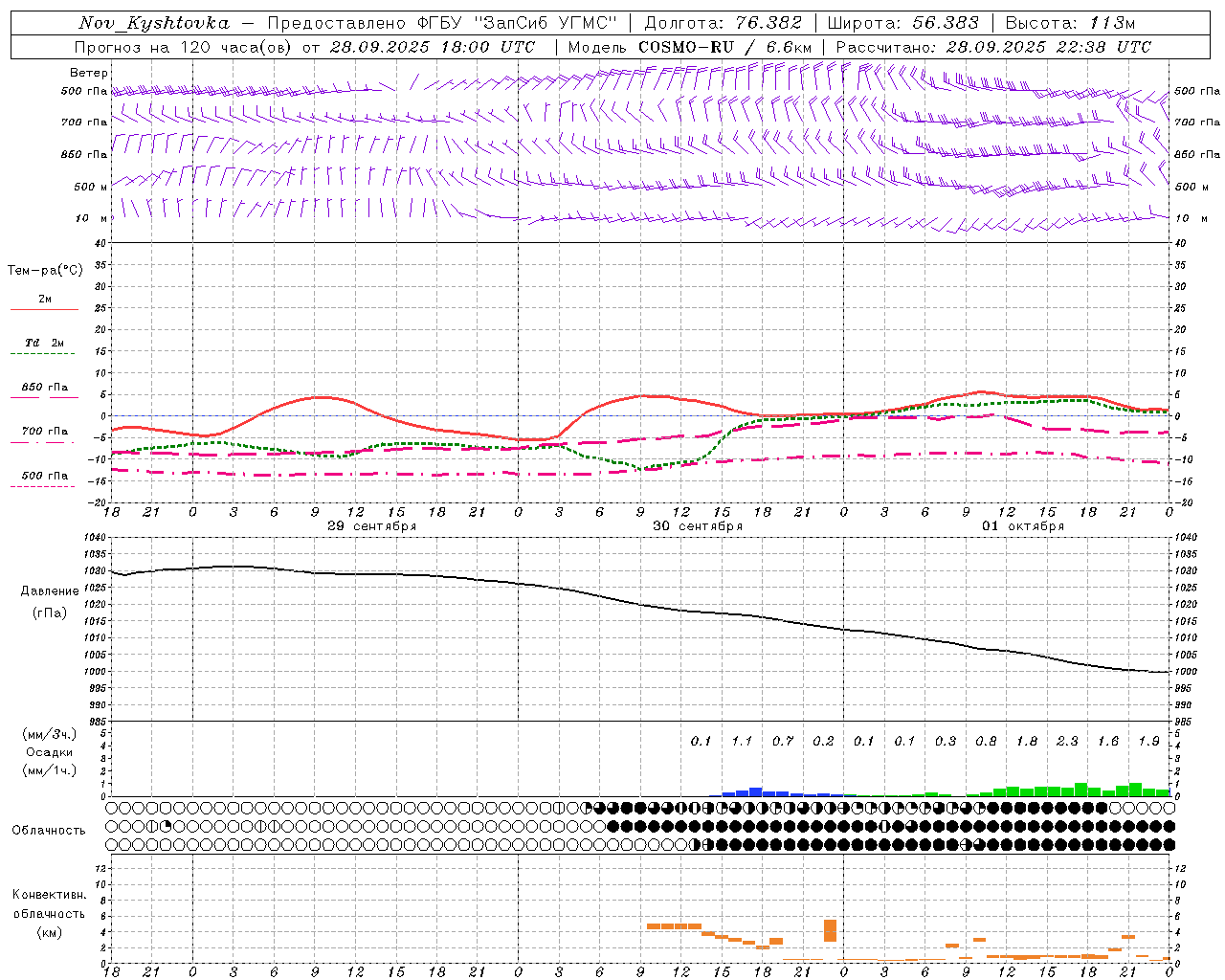Select the 850 гПа temperature legend entry

(44, 388)
